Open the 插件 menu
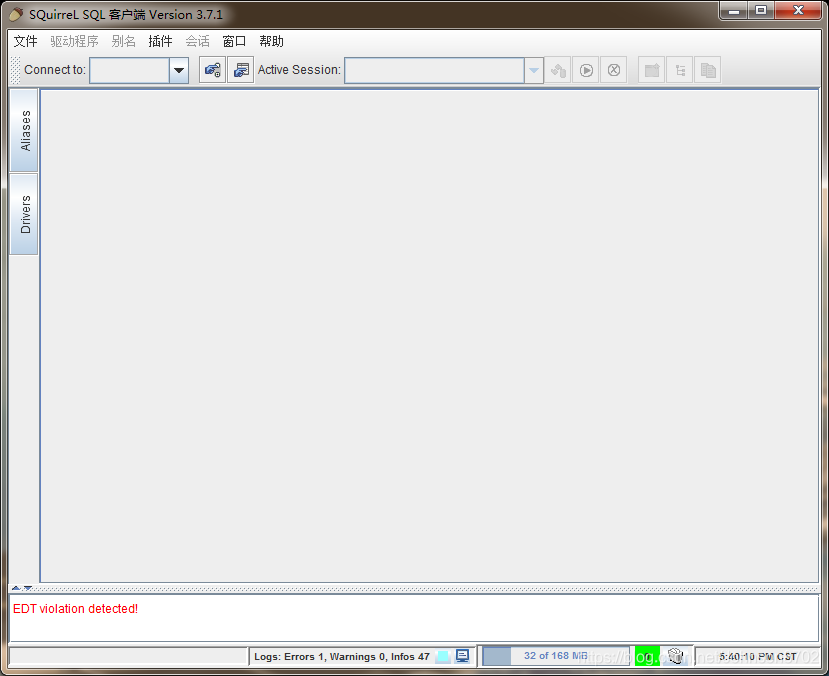The height and width of the screenshot is (676, 829). click(x=160, y=41)
